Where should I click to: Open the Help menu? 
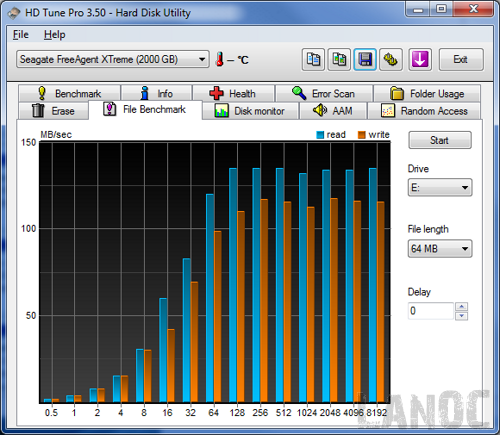(55, 35)
